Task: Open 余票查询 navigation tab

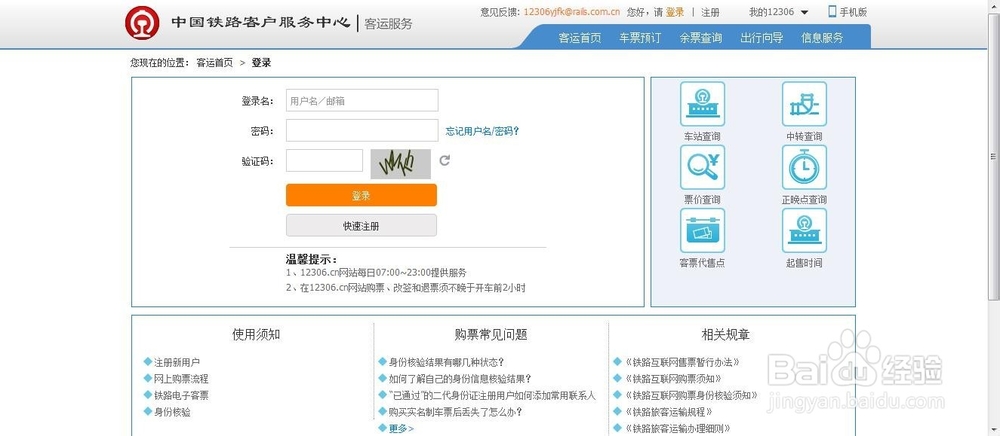Action: coord(701,38)
